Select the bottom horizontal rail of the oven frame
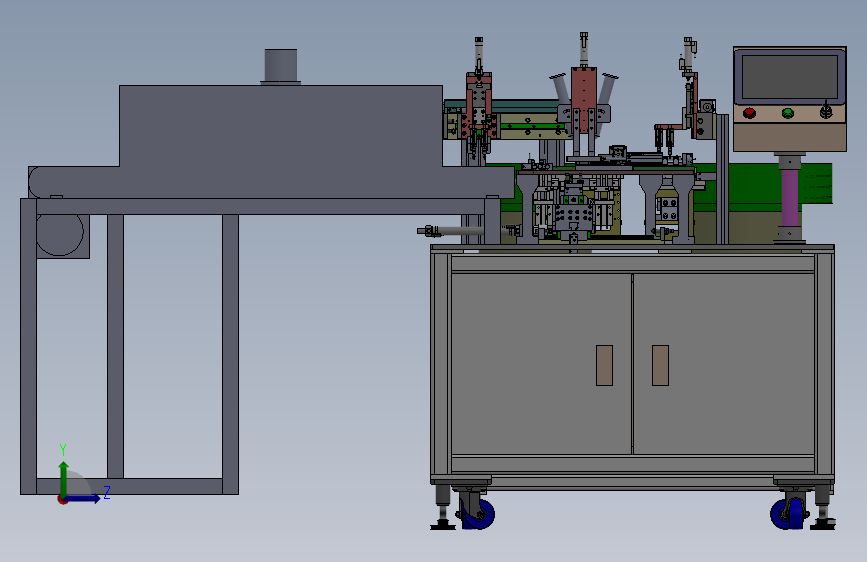Image resolution: width=867 pixels, height=562 pixels. click(129, 487)
